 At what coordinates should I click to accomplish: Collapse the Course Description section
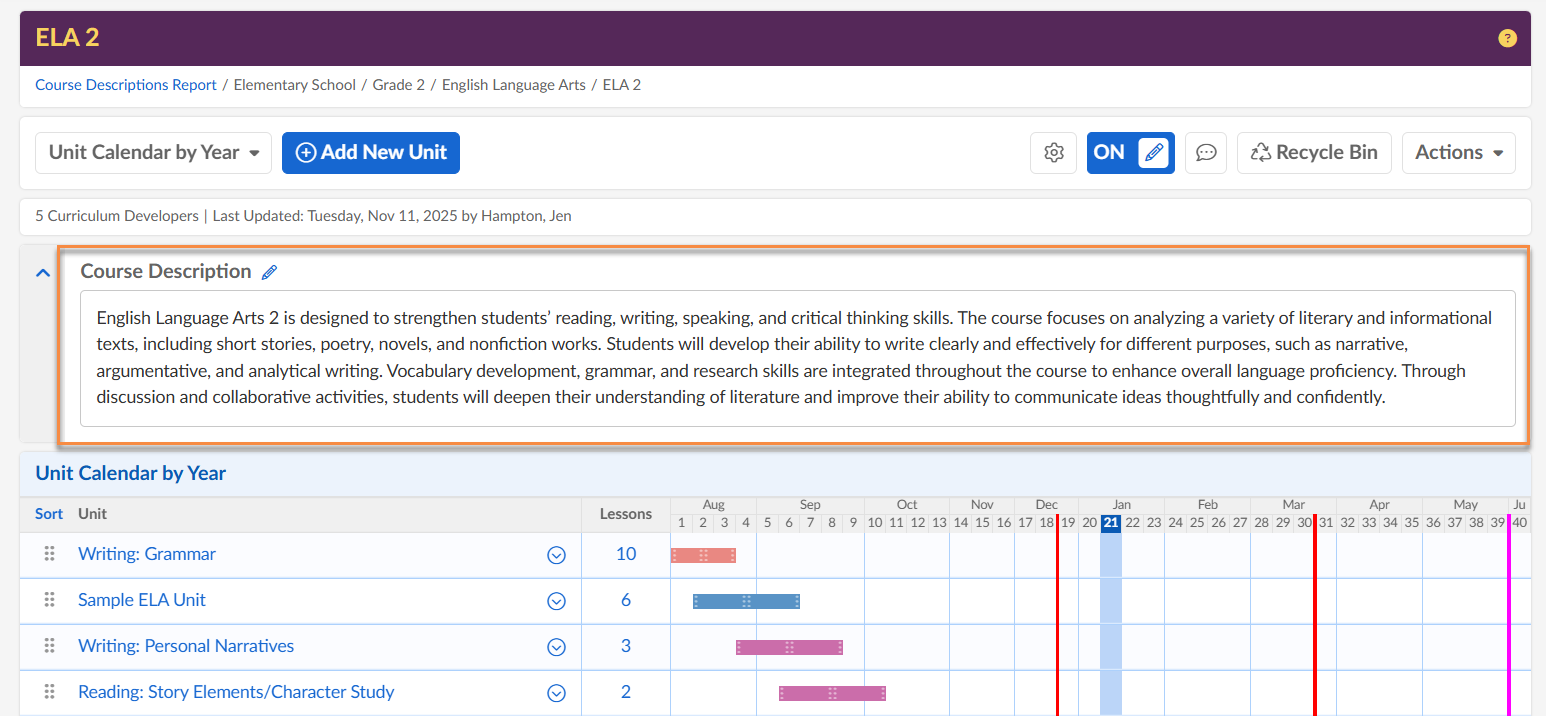(x=43, y=272)
